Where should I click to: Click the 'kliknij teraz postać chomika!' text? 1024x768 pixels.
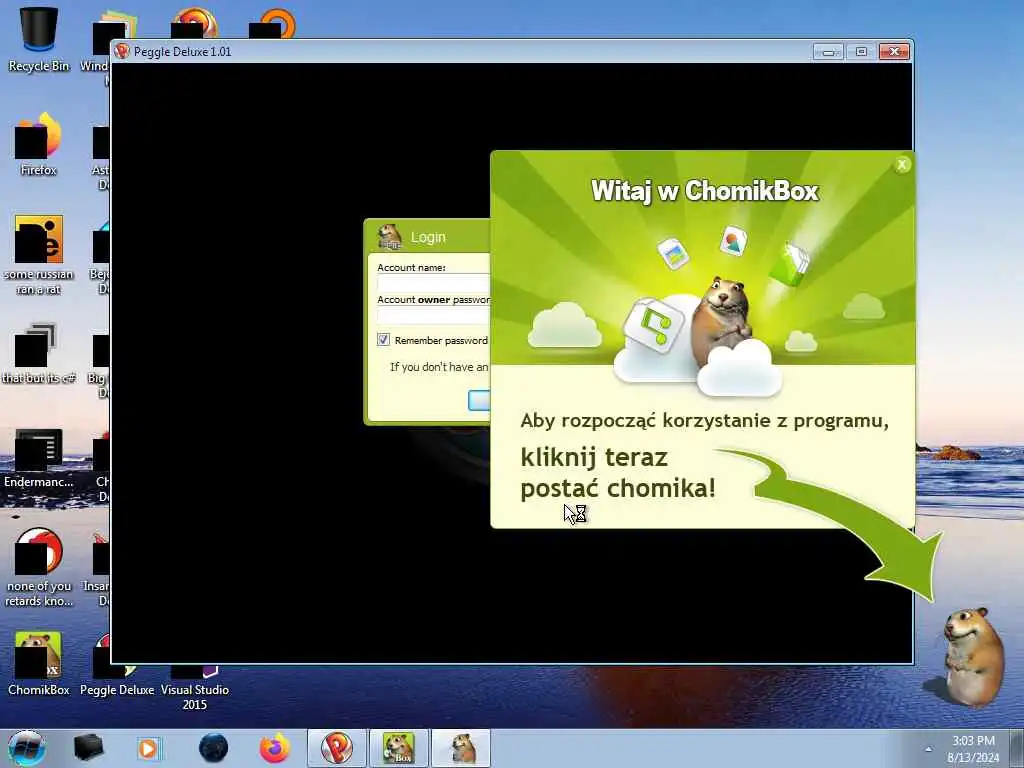tap(618, 472)
